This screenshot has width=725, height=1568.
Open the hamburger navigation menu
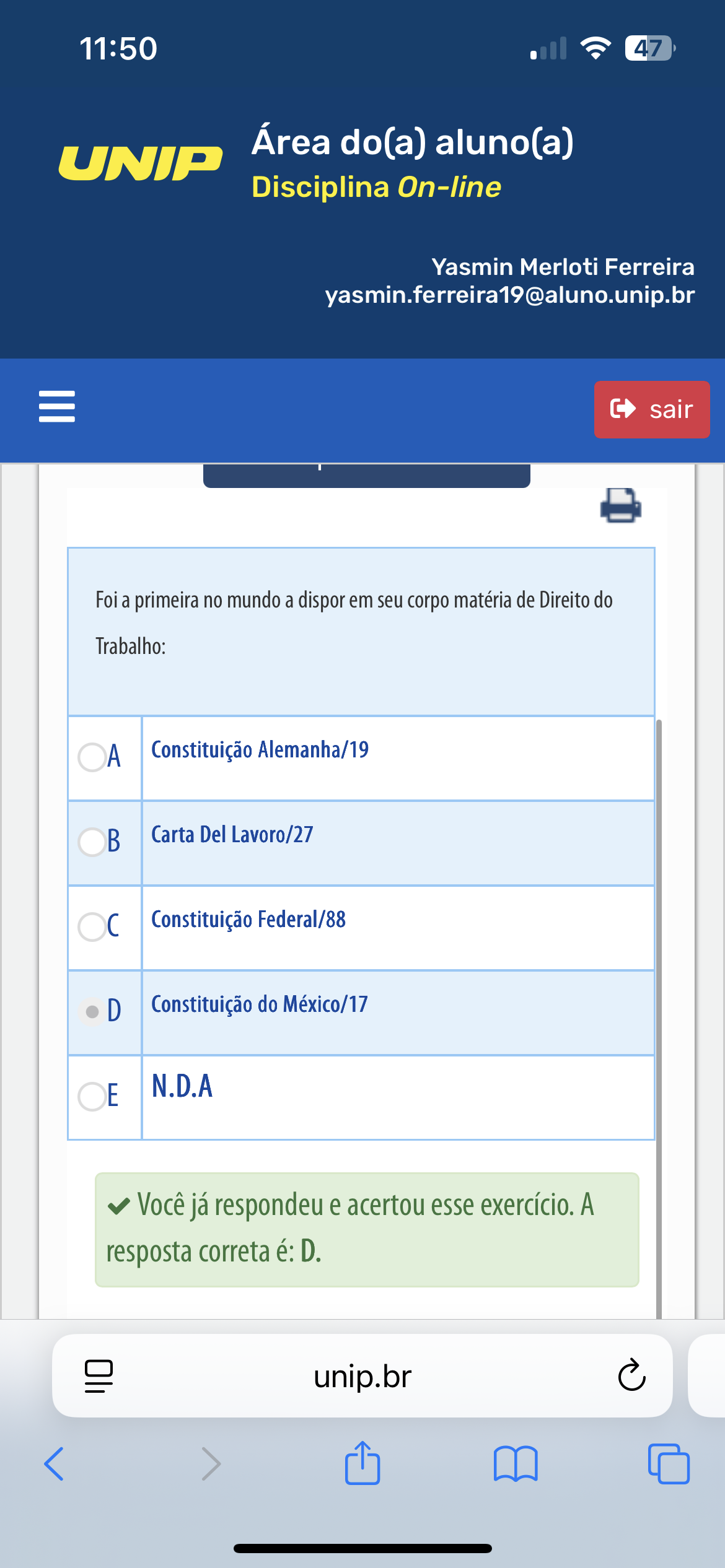pos(56,406)
